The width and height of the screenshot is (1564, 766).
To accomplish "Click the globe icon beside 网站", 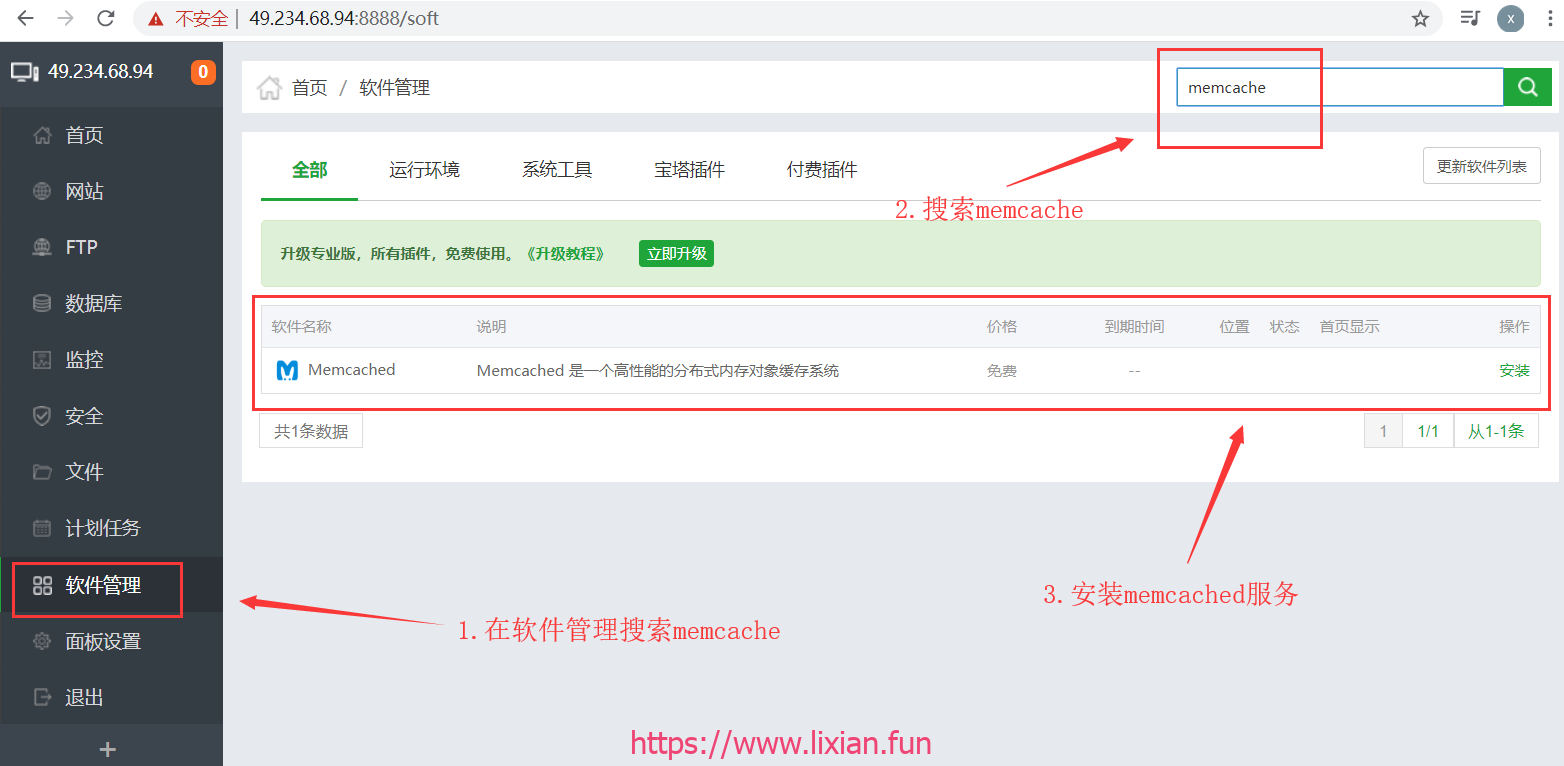I will pyautogui.click(x=42, y=191).
